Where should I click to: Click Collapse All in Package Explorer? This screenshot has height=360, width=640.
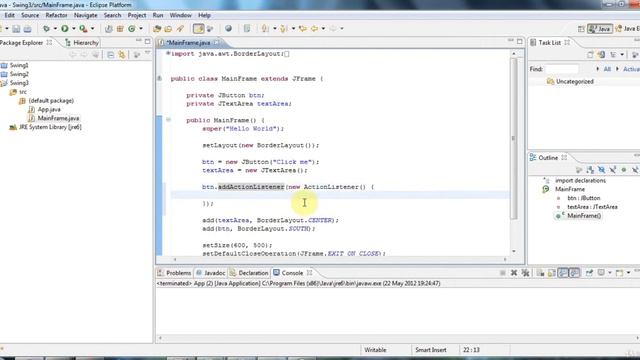[111, 55]
